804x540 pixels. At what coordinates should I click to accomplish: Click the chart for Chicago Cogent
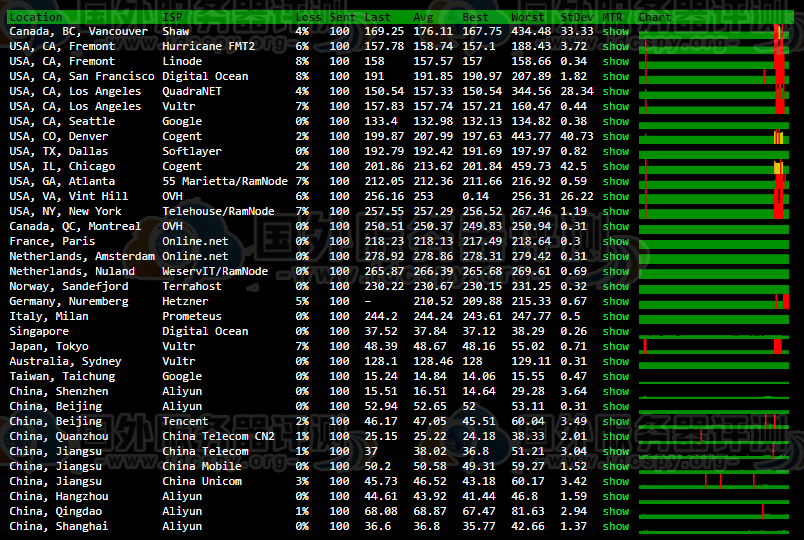point(714,167)
